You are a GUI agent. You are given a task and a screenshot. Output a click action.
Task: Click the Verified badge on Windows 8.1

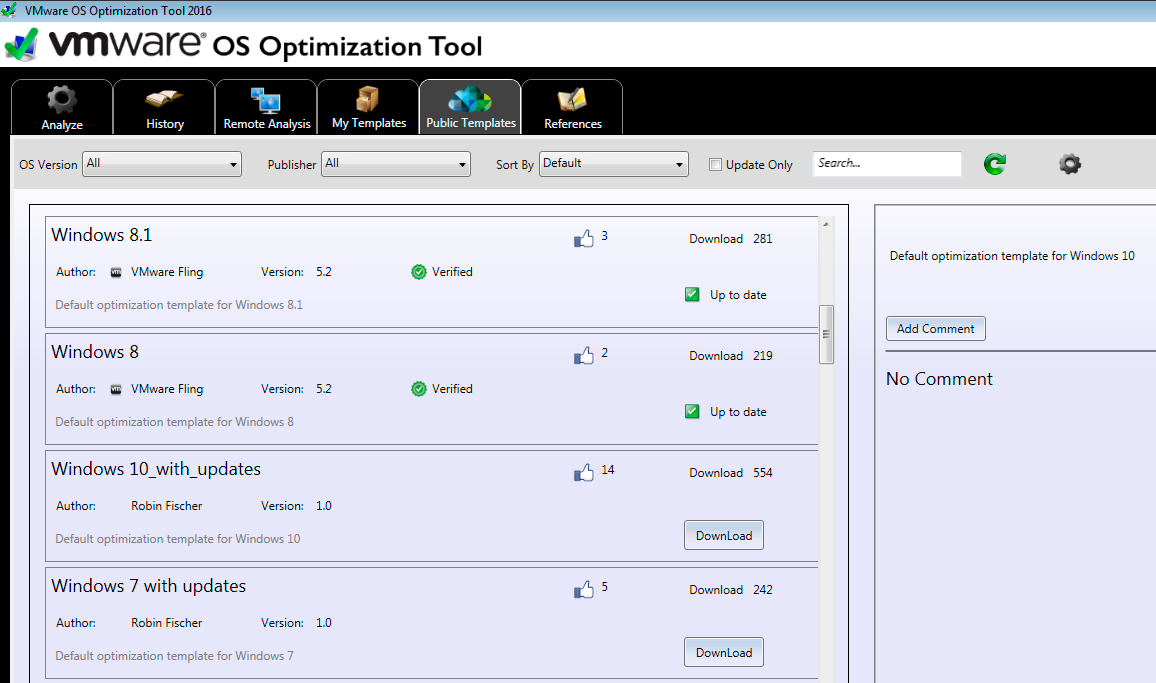pyautogui.click(x=419, y=272)
